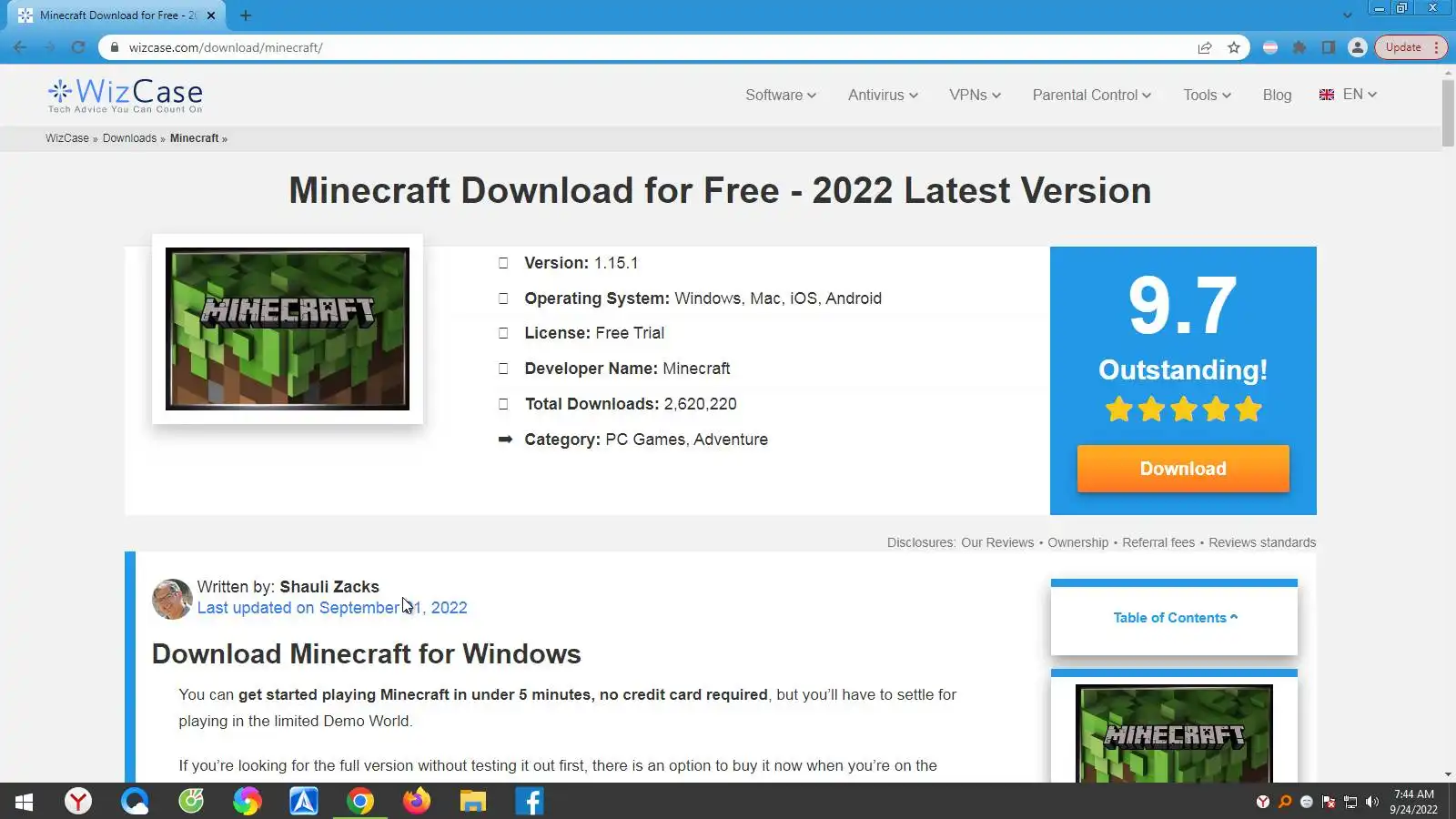This screenshot has width=1456, height=819.
Task: Open the Blog page
Action: 1277,95
